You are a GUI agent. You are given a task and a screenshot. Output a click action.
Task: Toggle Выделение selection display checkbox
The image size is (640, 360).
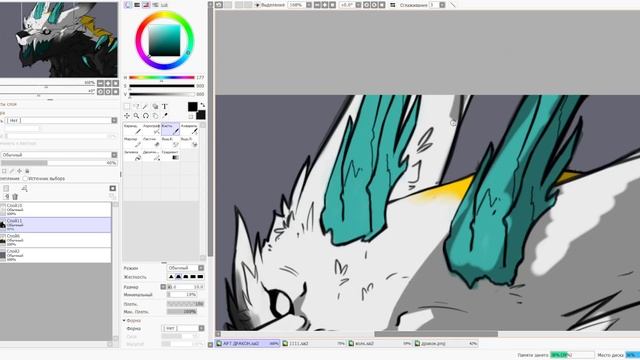click(257, 5)
